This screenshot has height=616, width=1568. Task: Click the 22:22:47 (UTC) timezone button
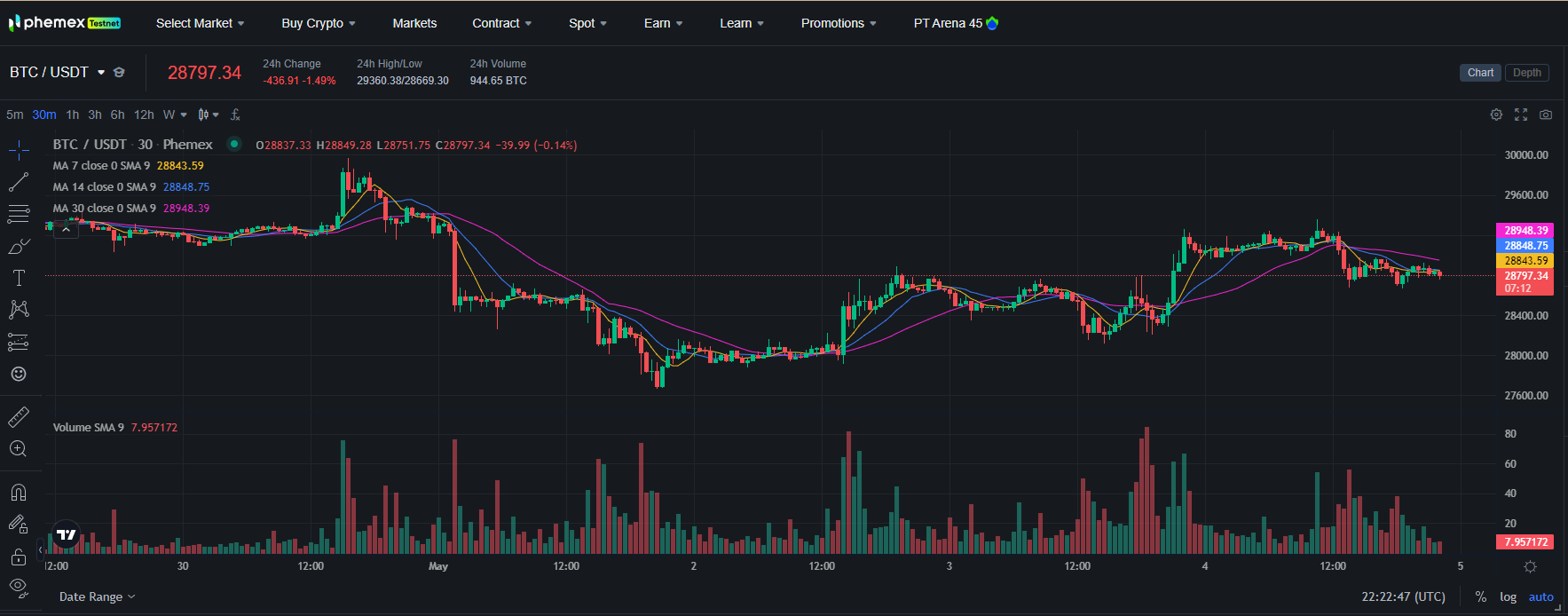coord(1403,596)
